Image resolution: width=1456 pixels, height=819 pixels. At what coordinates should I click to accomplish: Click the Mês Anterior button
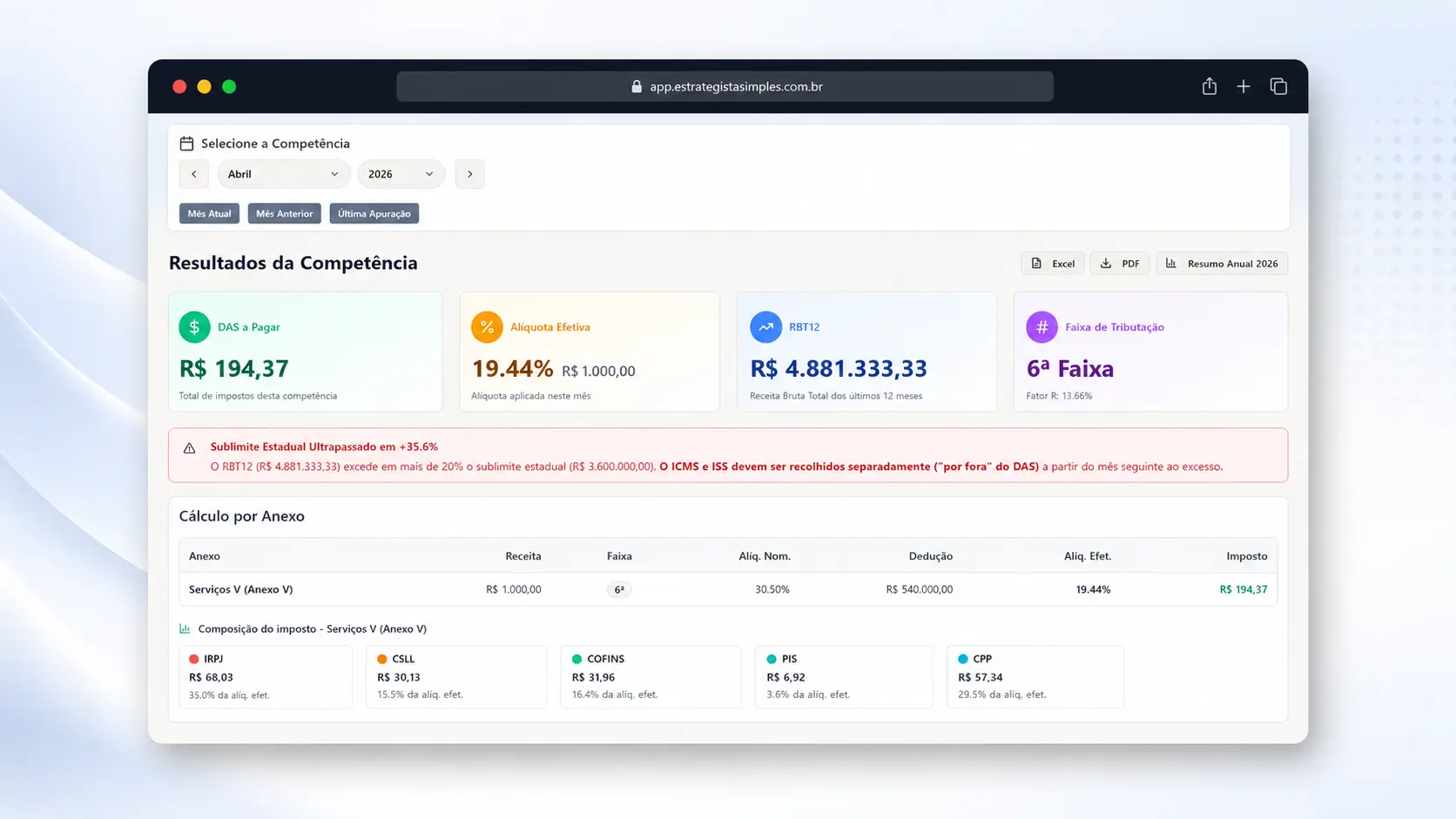pyautogui.click(x=284, y=213)
